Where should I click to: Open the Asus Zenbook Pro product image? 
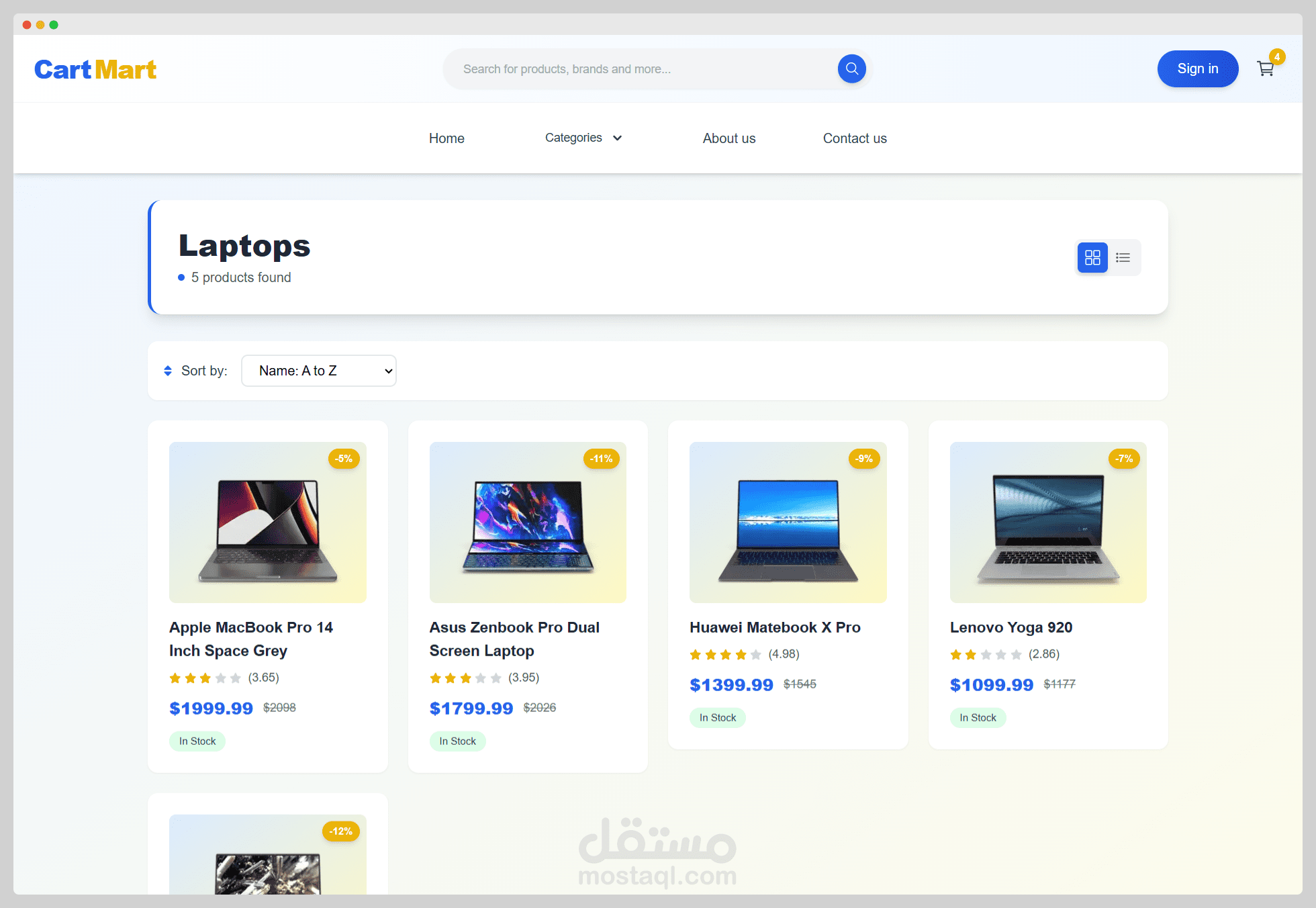point(528,523)
